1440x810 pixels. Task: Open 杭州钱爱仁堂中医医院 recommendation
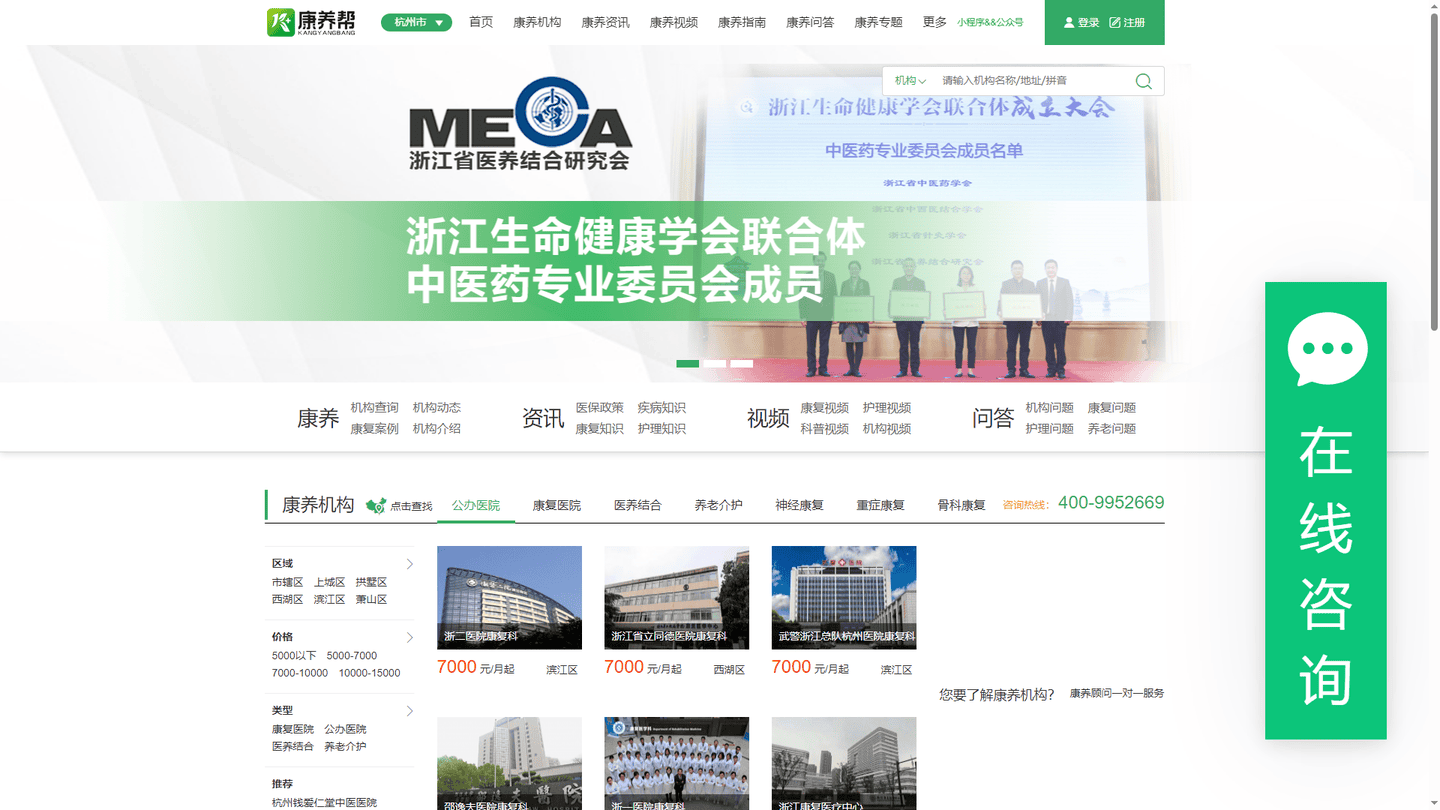324,802
